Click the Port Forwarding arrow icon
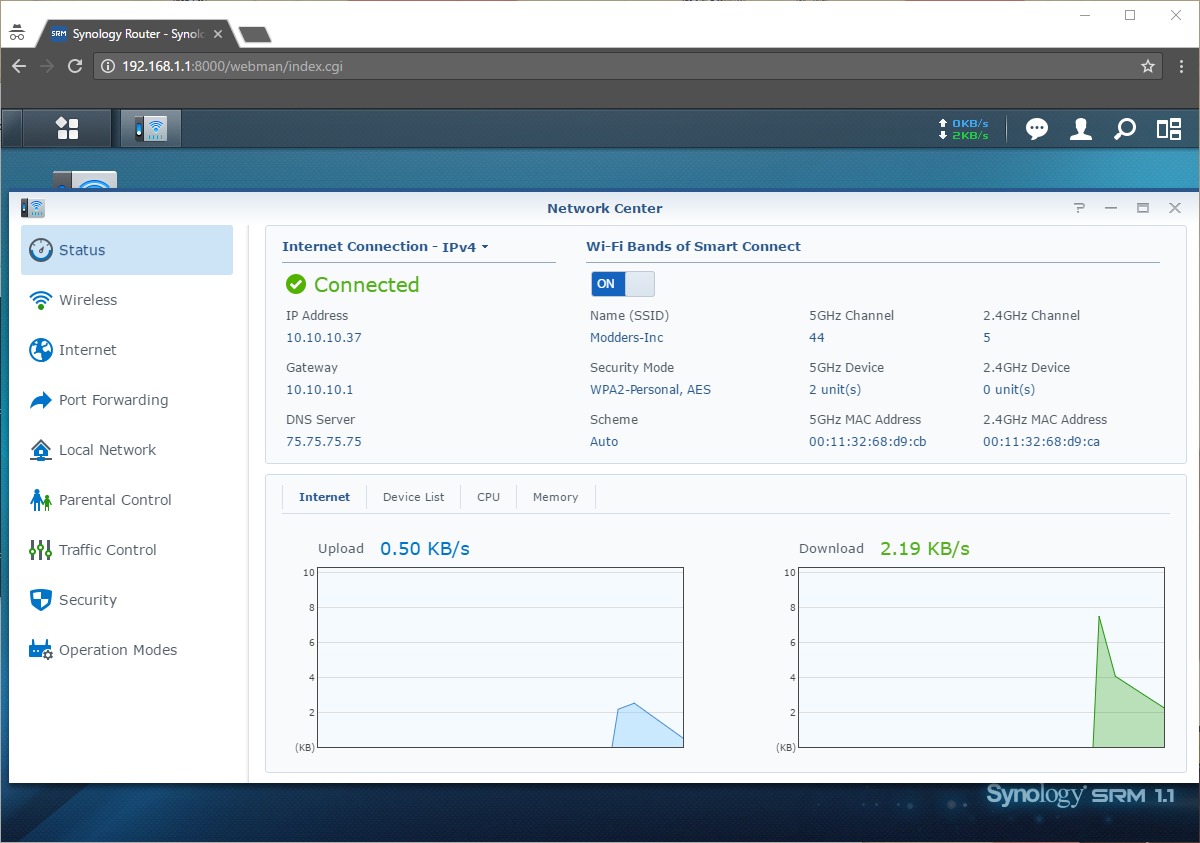The width and height of the screenshot is (1200, 843). pyautogui.click(x=41, y=400)
